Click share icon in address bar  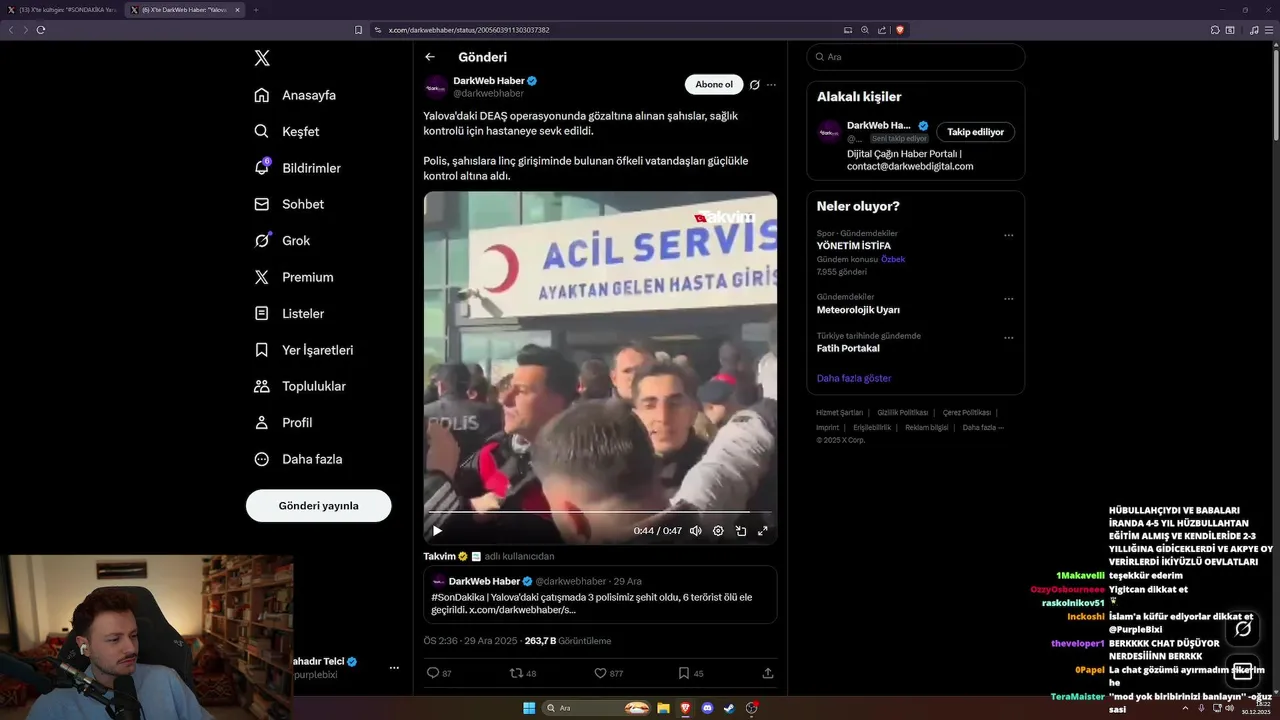pos(882,30)
